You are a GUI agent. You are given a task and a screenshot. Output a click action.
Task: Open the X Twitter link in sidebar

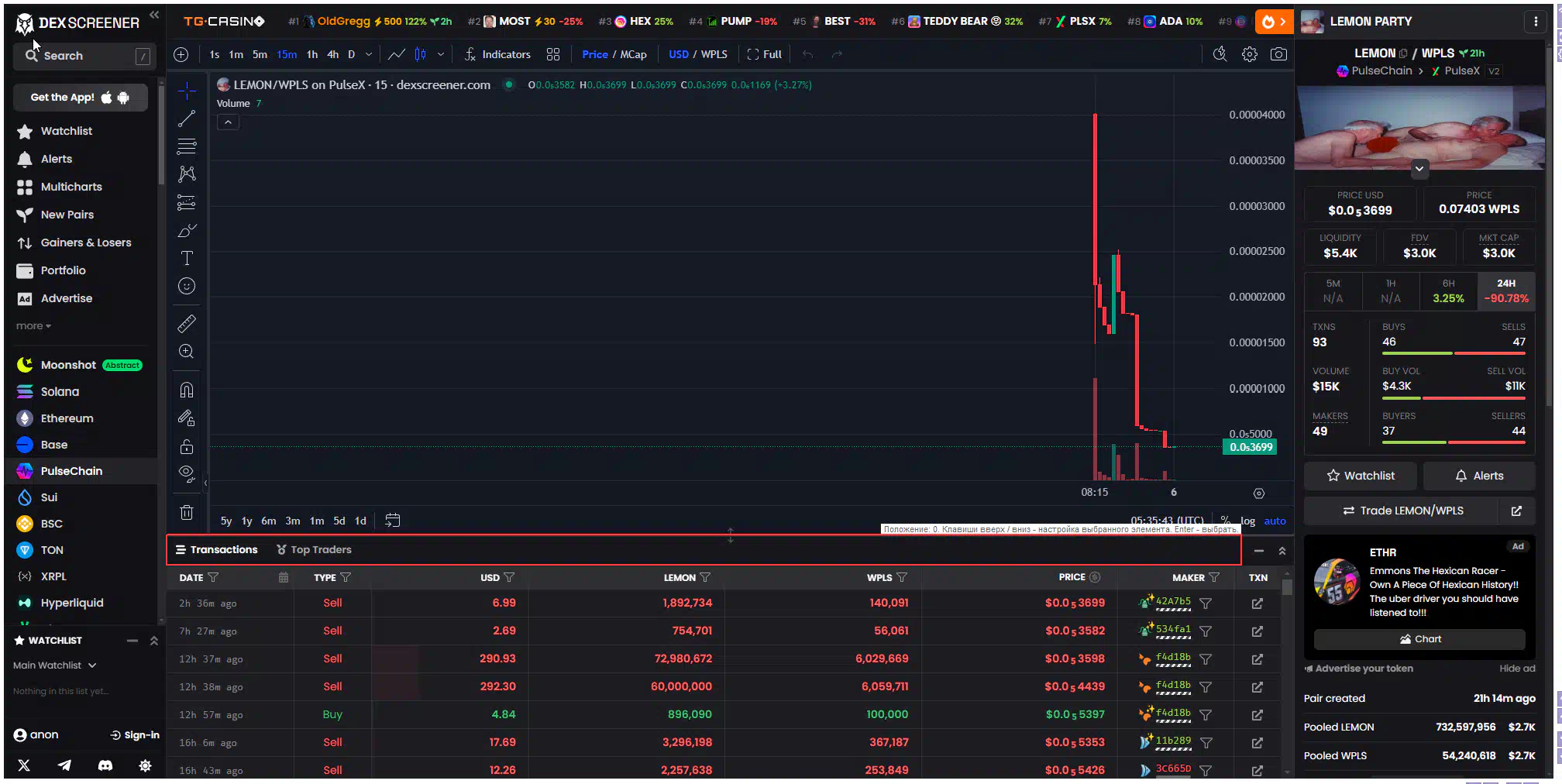[24, 765]
